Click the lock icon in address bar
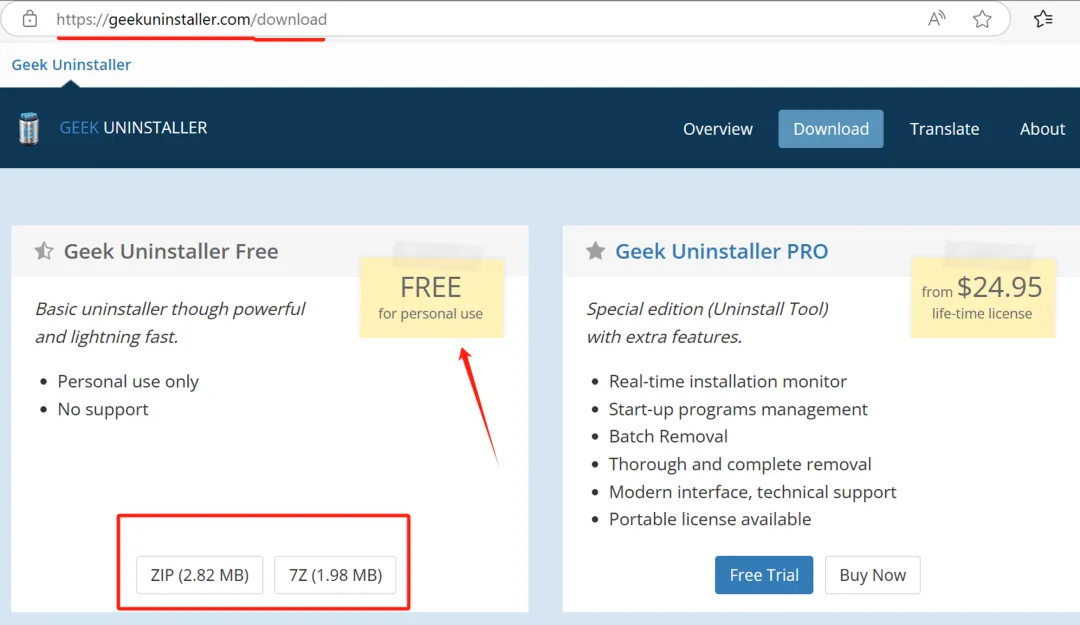 coord(30,19)
